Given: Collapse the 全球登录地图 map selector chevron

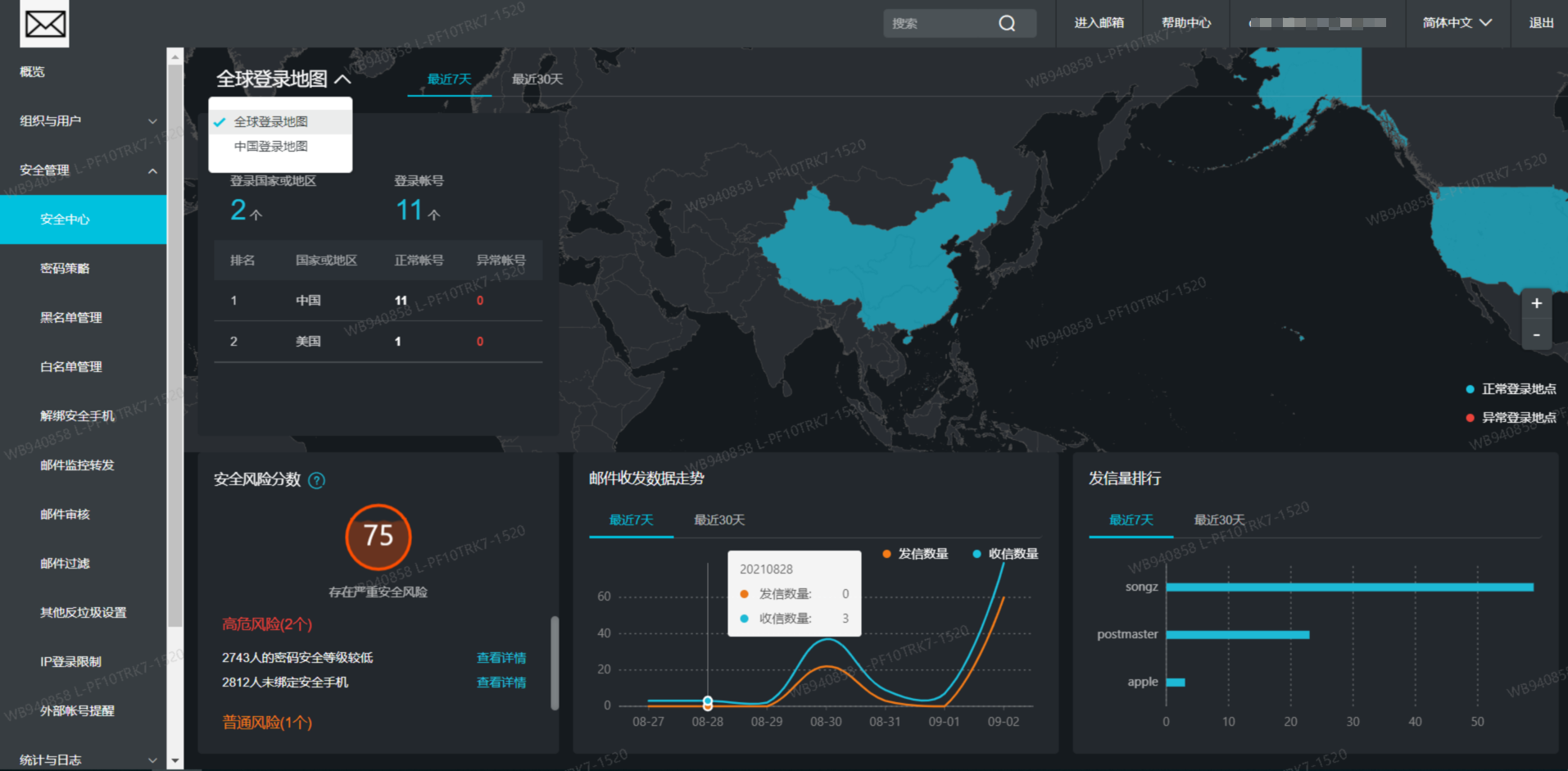Looking at the screenshot, I should (343, 79).
